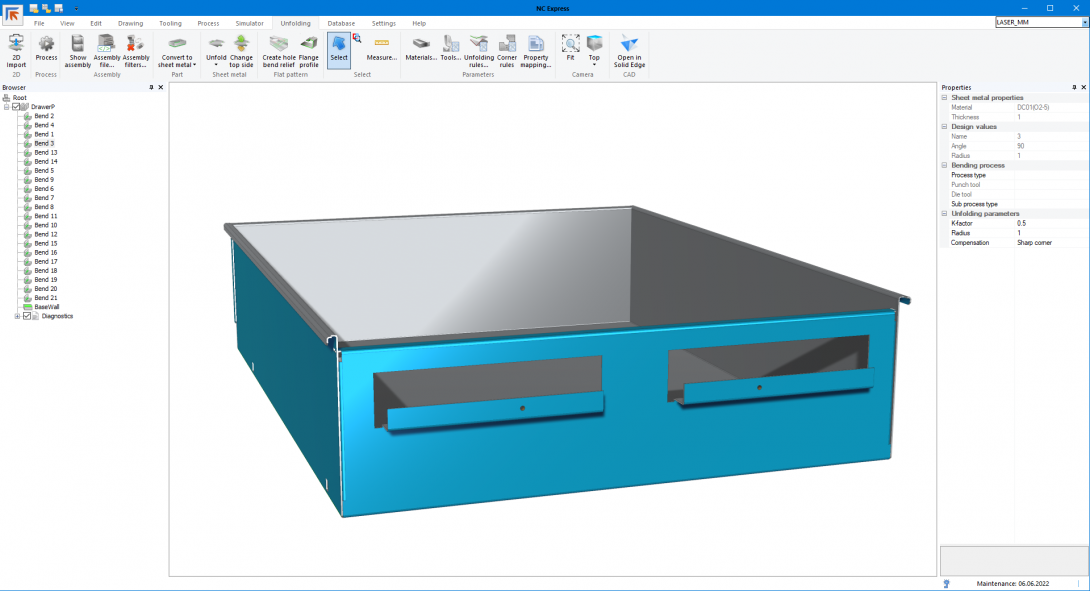Expand the Diagnostics tree node
1090x591 pixels.
click(x=17, y=316)
